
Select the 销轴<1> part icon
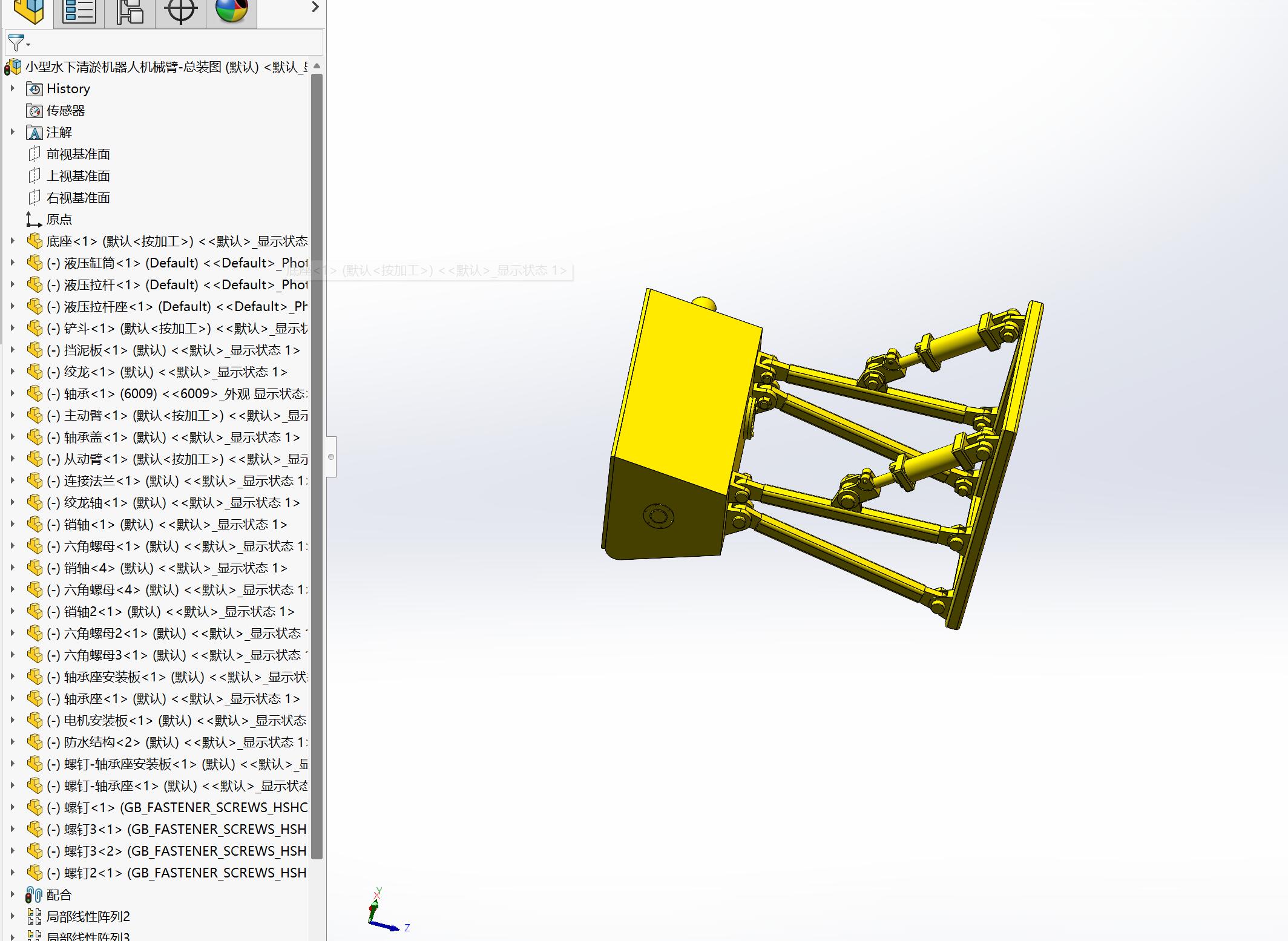pos(34,525)
